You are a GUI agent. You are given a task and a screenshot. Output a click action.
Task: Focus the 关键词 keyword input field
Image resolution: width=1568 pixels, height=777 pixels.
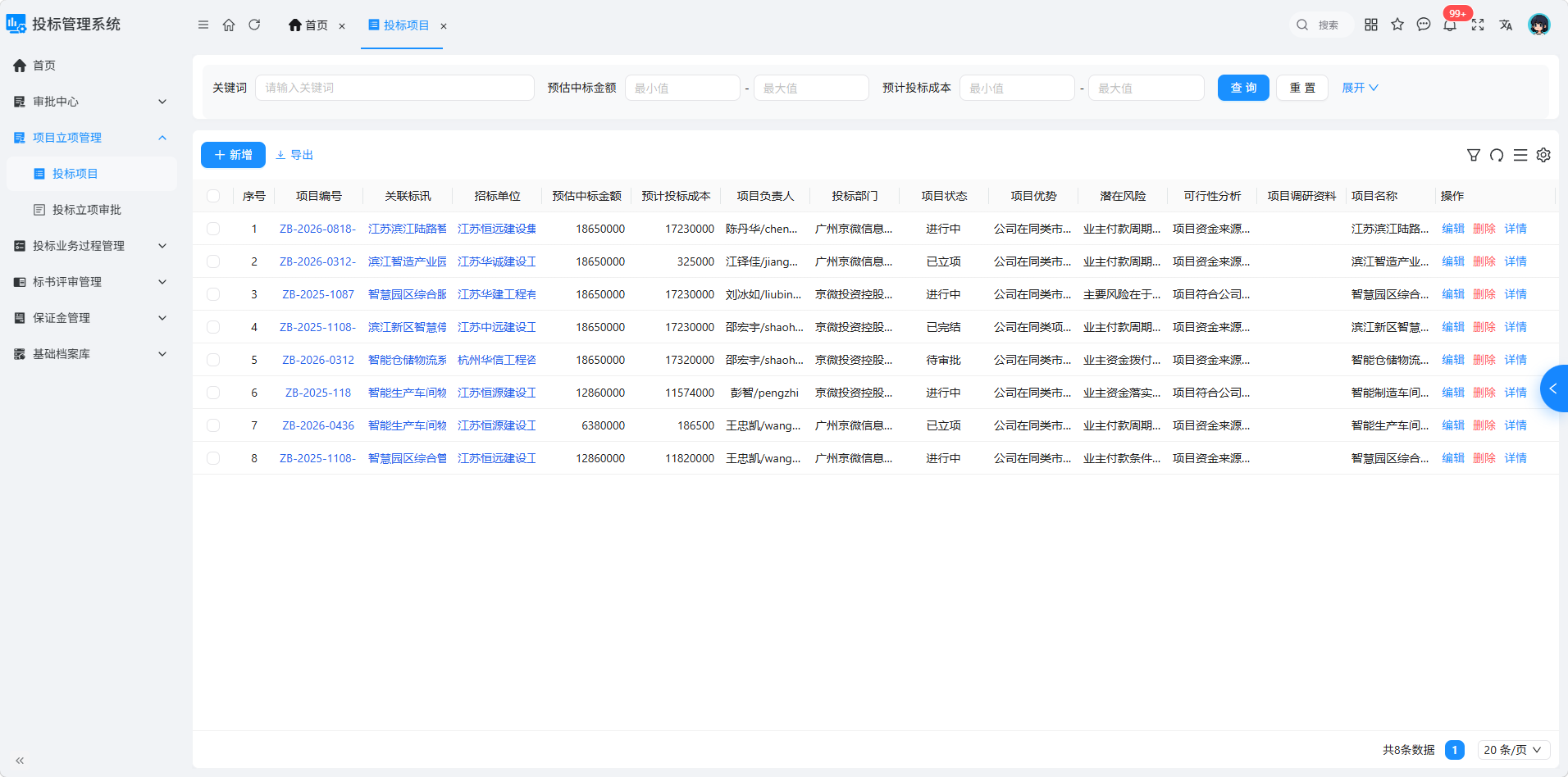(394, 88)
